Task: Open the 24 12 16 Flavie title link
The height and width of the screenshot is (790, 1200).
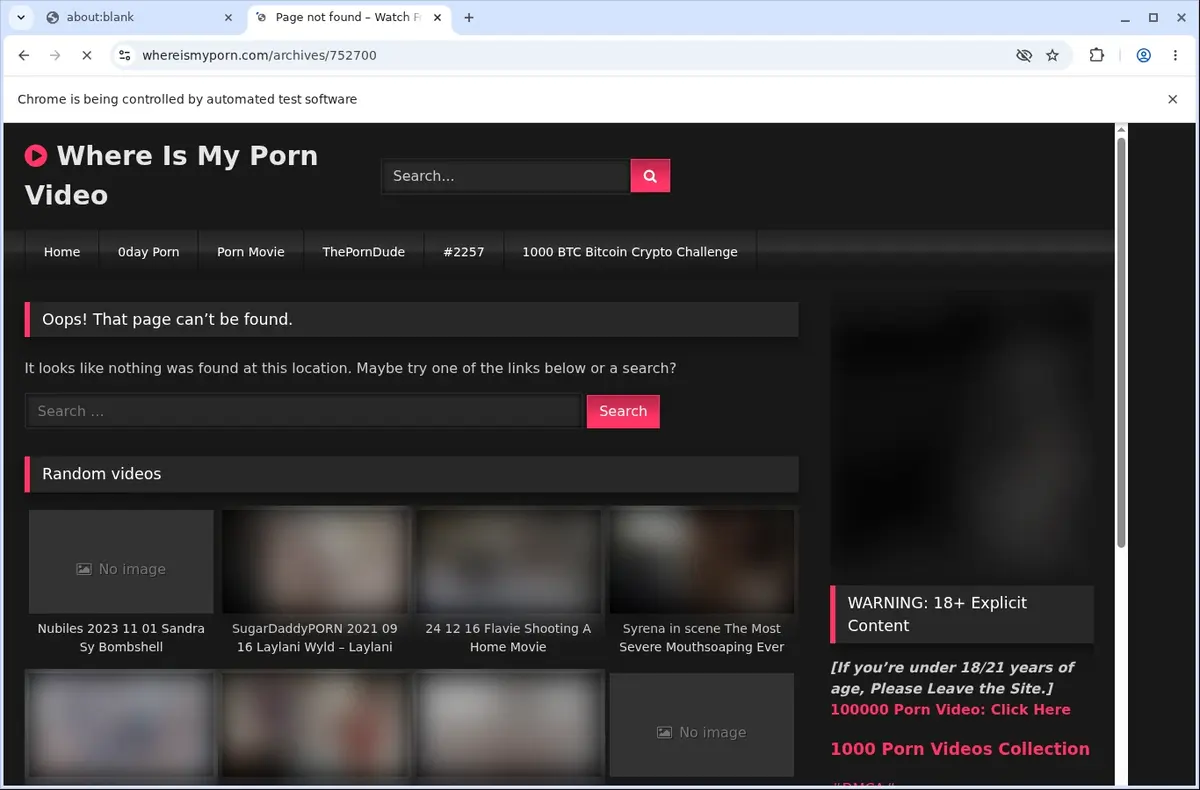Action: [x=508, y=638]
